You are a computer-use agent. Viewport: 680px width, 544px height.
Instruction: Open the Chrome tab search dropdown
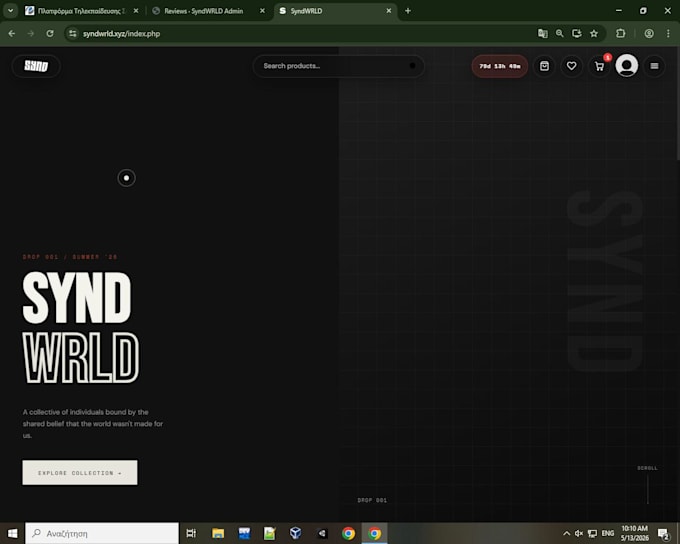[10, 11]
